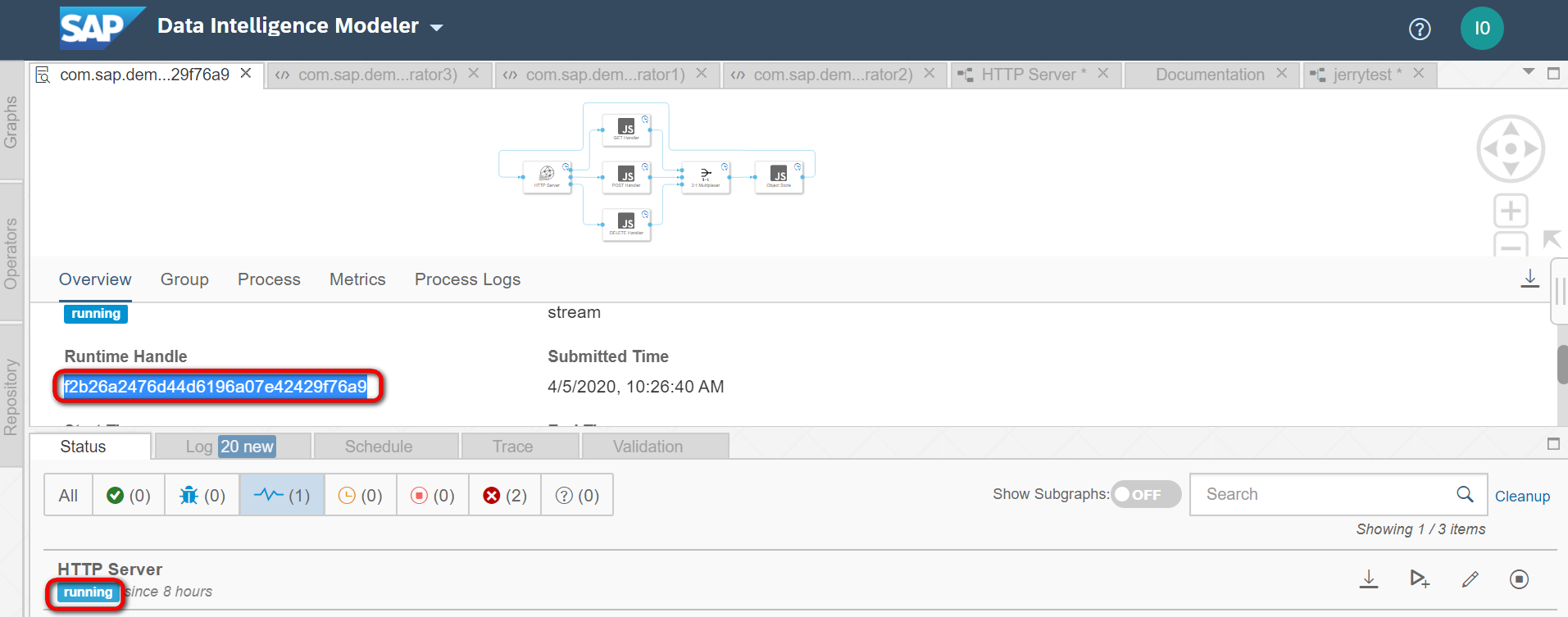Open the Group details tab
The image size is (1568, 617).
184,279
